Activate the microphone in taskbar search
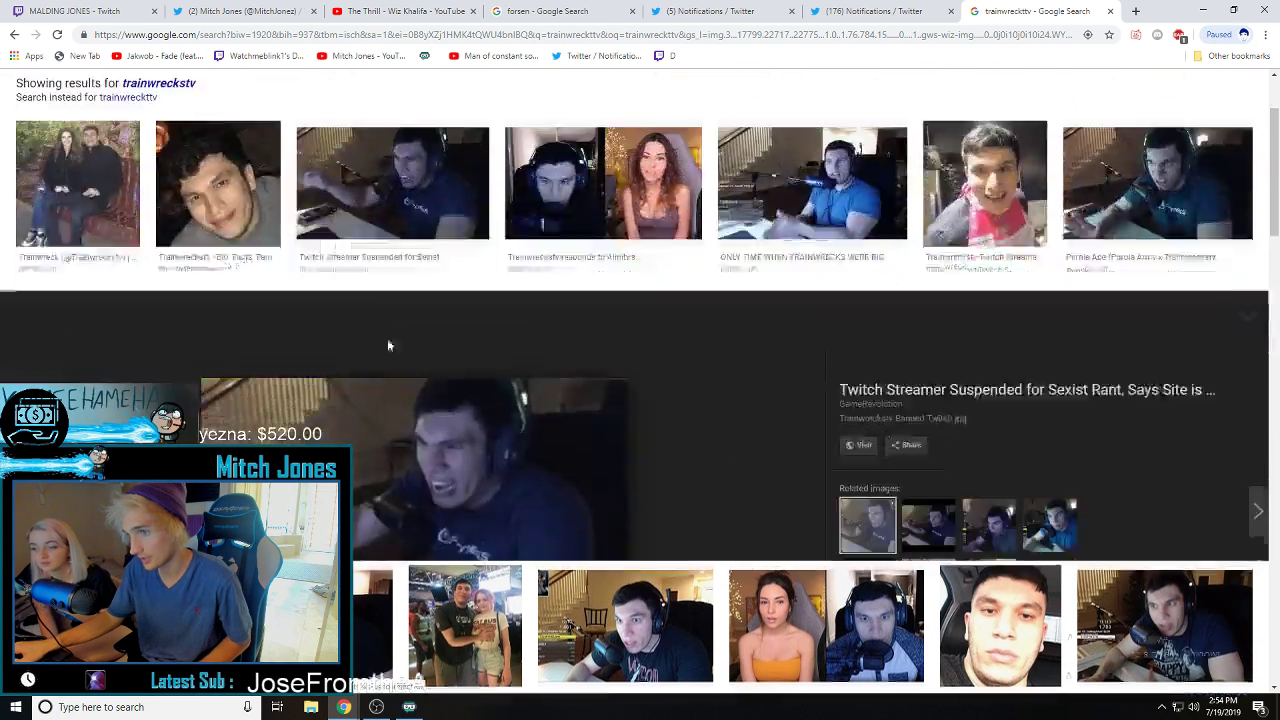1280x720 pixels. 247,707
